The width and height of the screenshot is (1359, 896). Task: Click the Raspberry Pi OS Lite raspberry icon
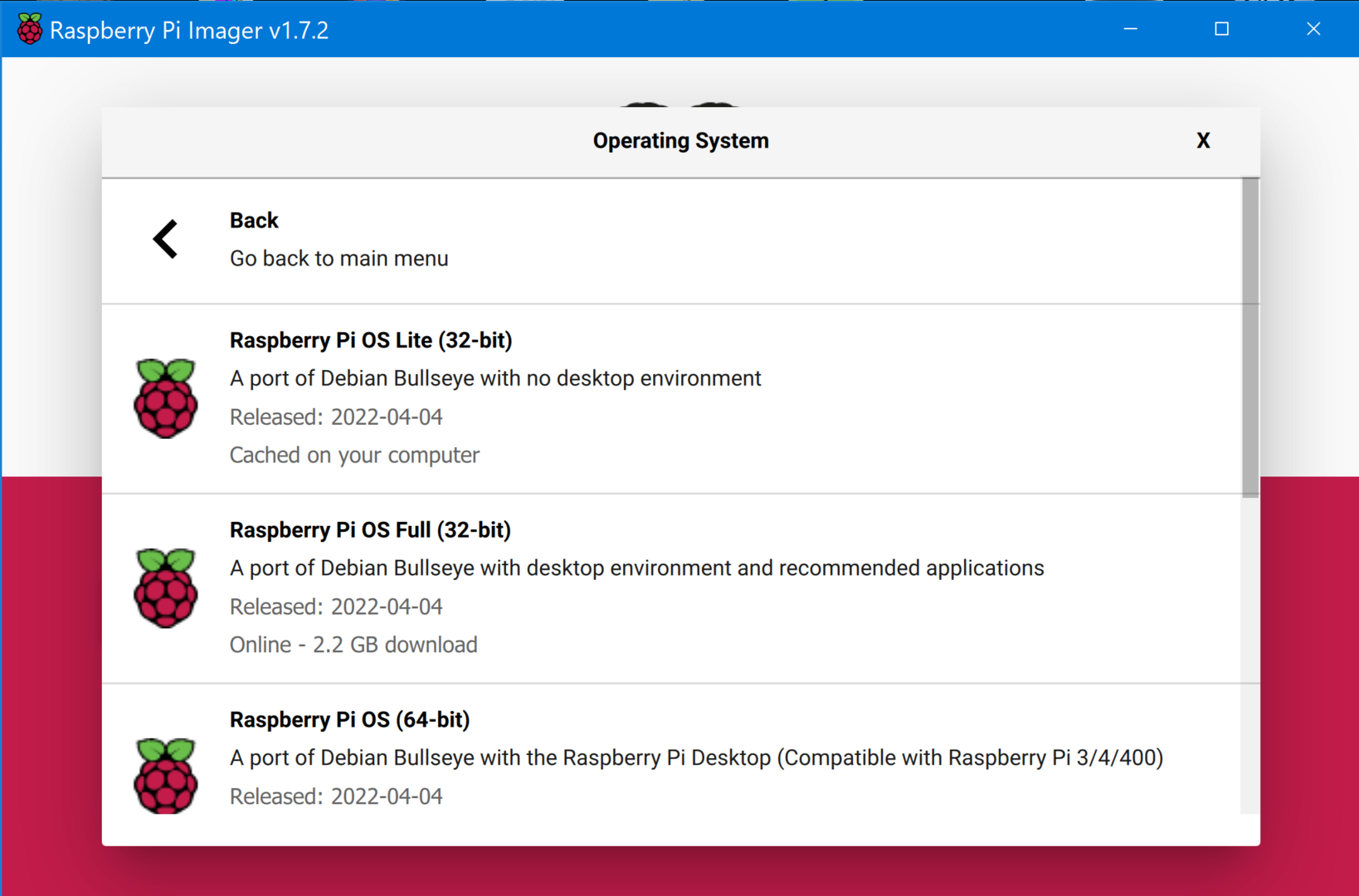coord(166,398)
